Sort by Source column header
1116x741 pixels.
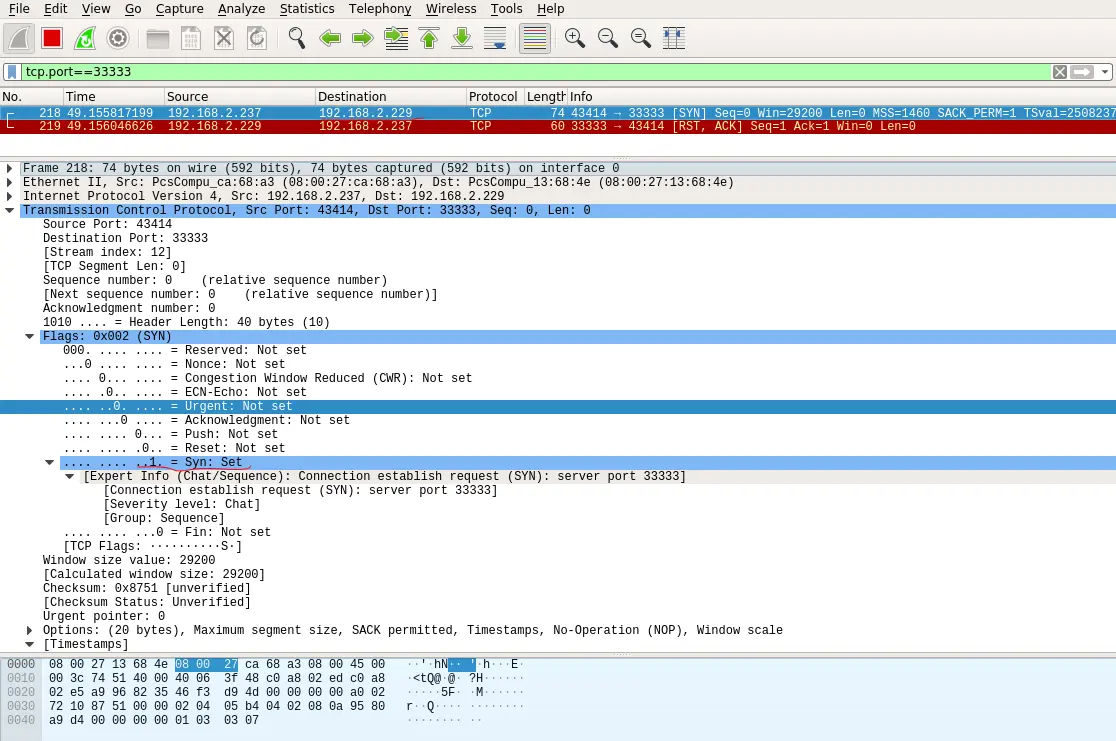coord(239,97)
